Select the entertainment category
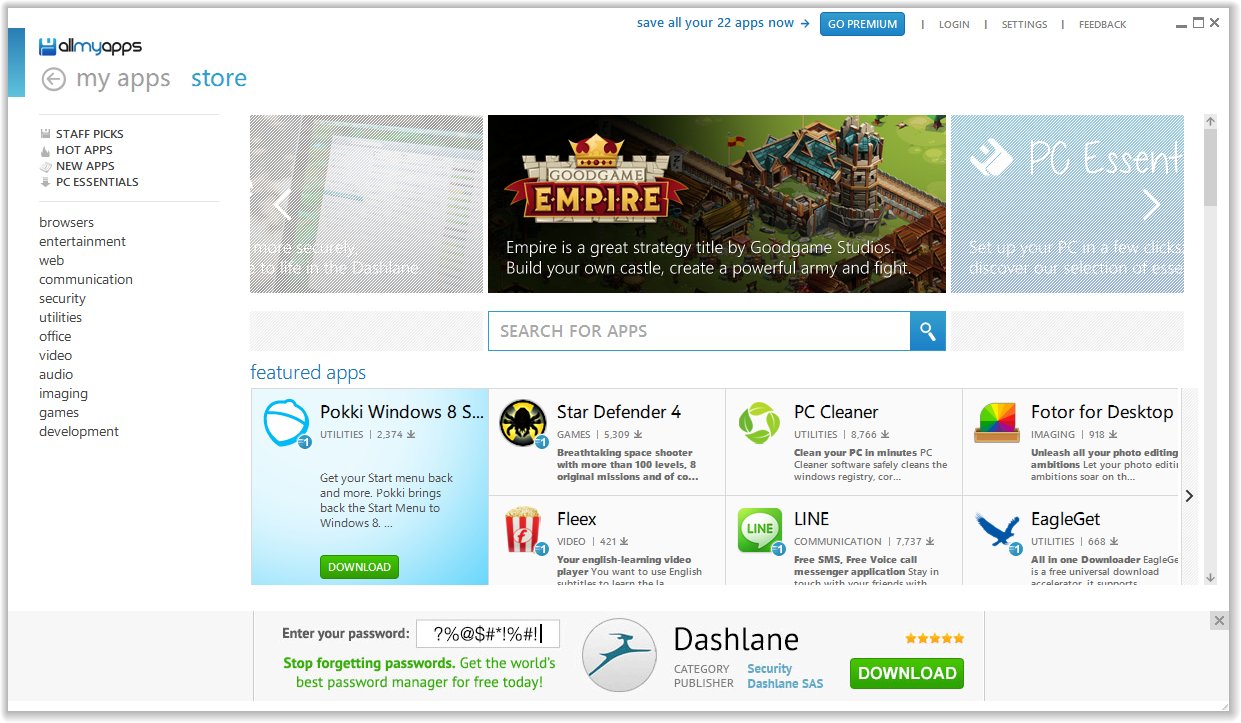This screenshot has width=1241, height=723. point(82,241)
